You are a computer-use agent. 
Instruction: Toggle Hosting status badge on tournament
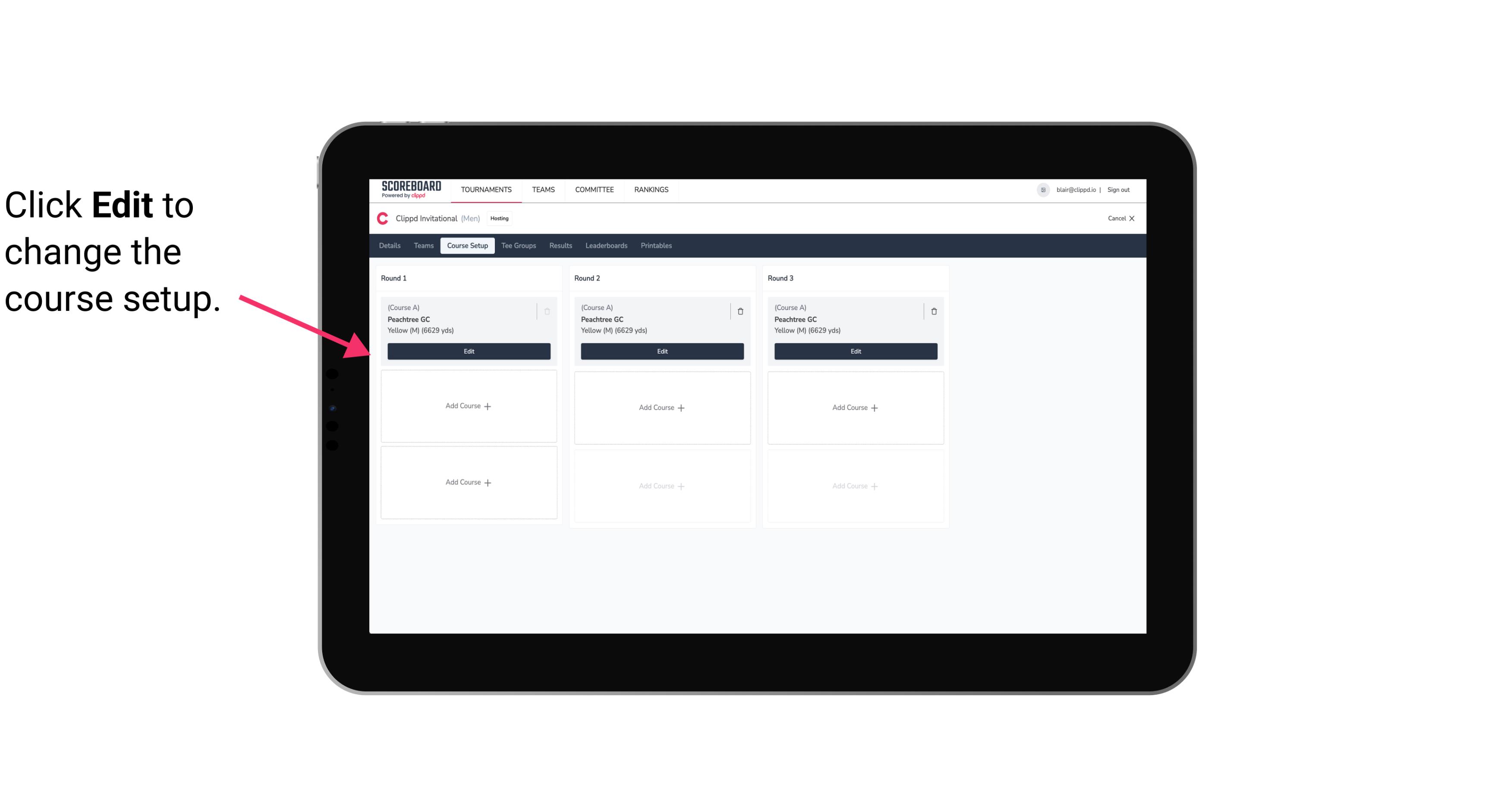click(499, 218)
